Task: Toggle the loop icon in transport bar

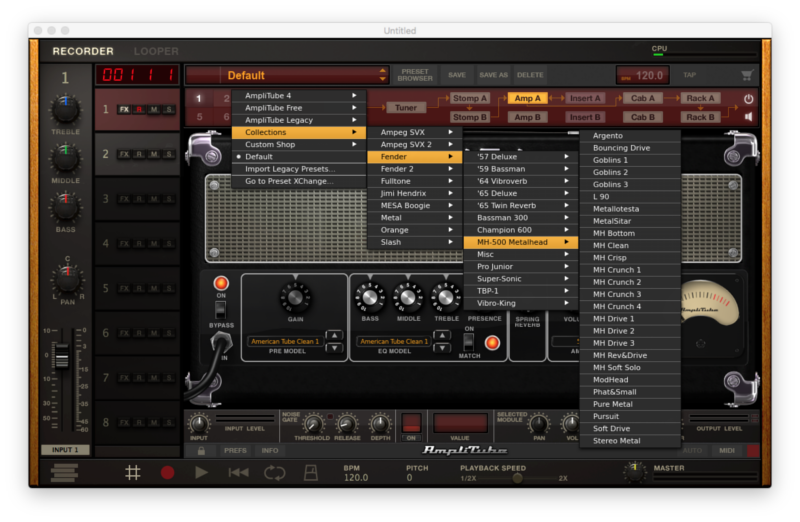Action: 274,473
